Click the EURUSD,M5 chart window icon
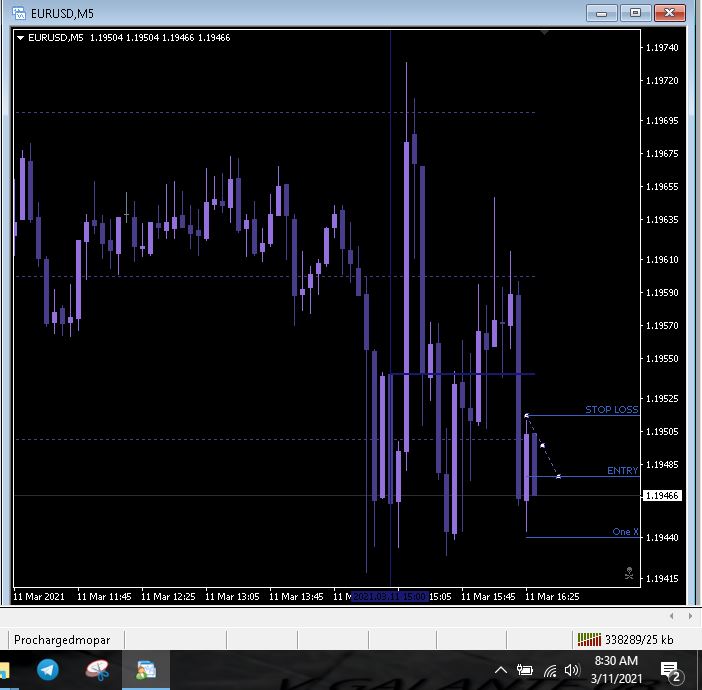Screen dimensions: 702x690 [19, 13]
